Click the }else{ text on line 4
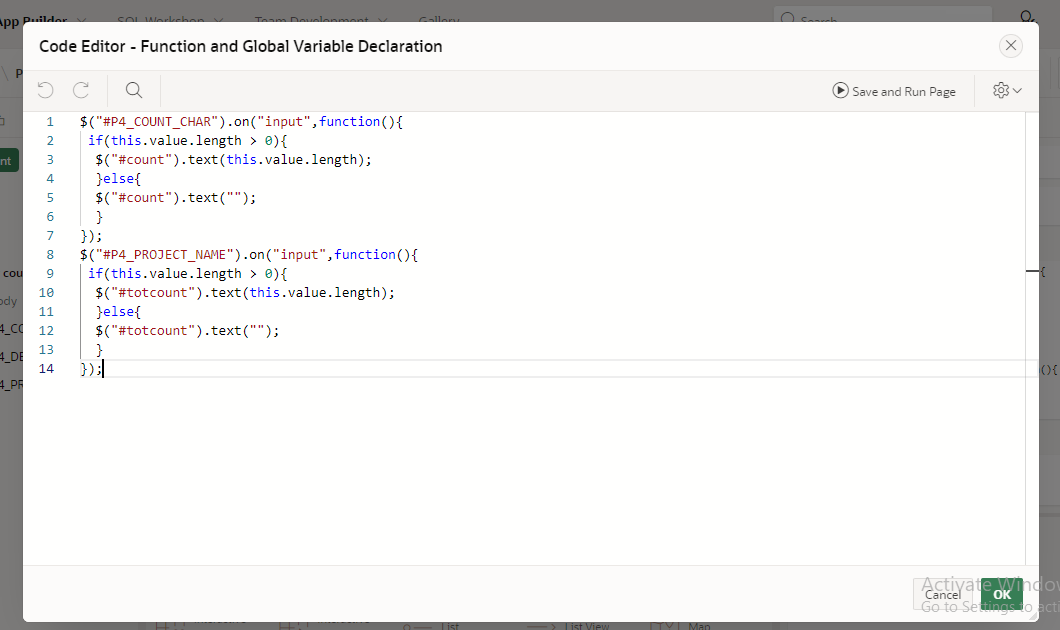1060x630 pixels. [x=118, y=178]
